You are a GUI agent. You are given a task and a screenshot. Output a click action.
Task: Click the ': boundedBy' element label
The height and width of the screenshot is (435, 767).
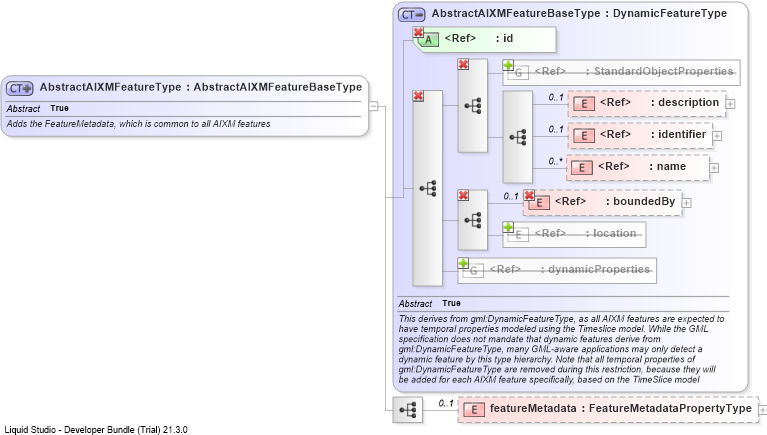[x=640, y=202]
